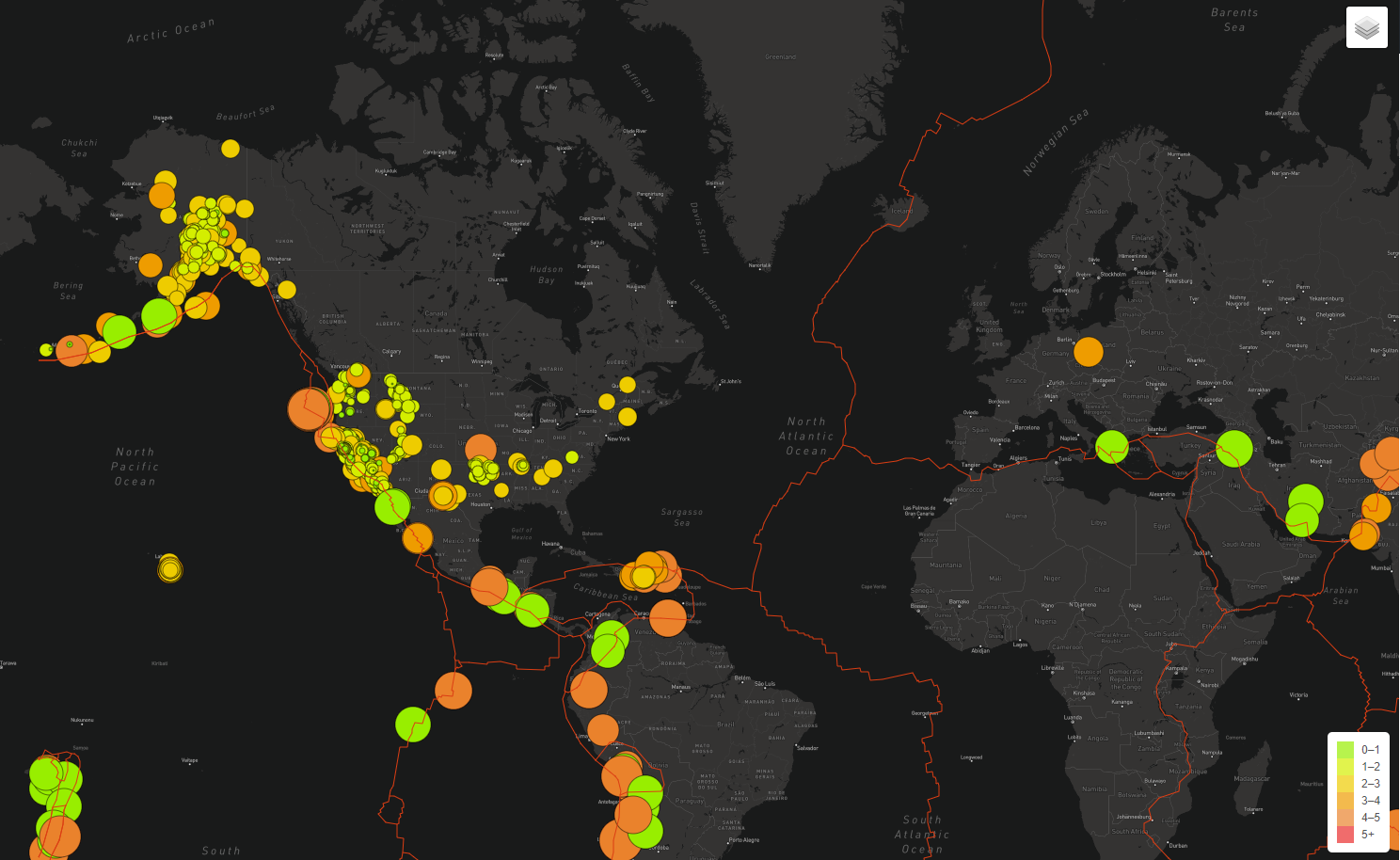The image size is (1400, 860).
Task: Click the 'Labrador Sea' map label
Action: 709,304
